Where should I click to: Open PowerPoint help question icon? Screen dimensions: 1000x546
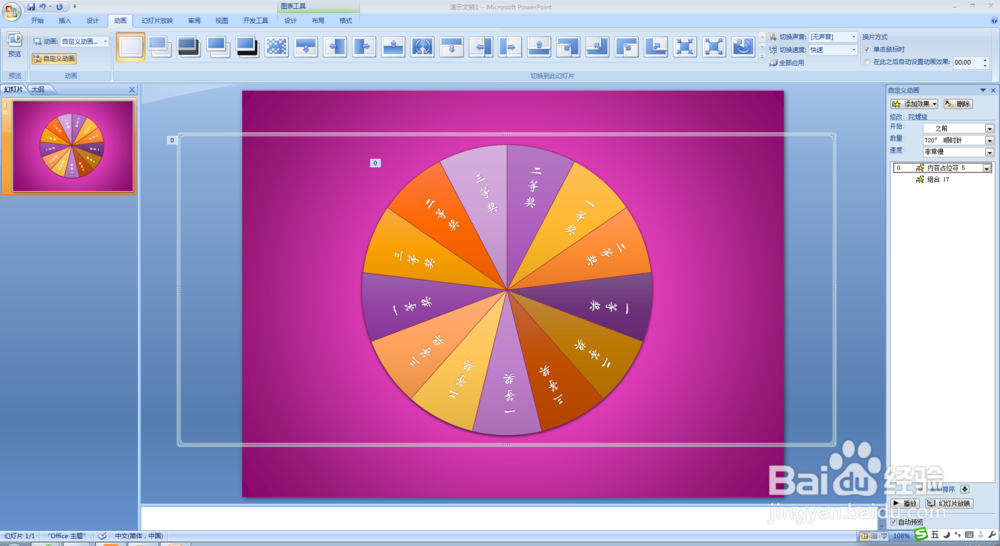point(994,20)
